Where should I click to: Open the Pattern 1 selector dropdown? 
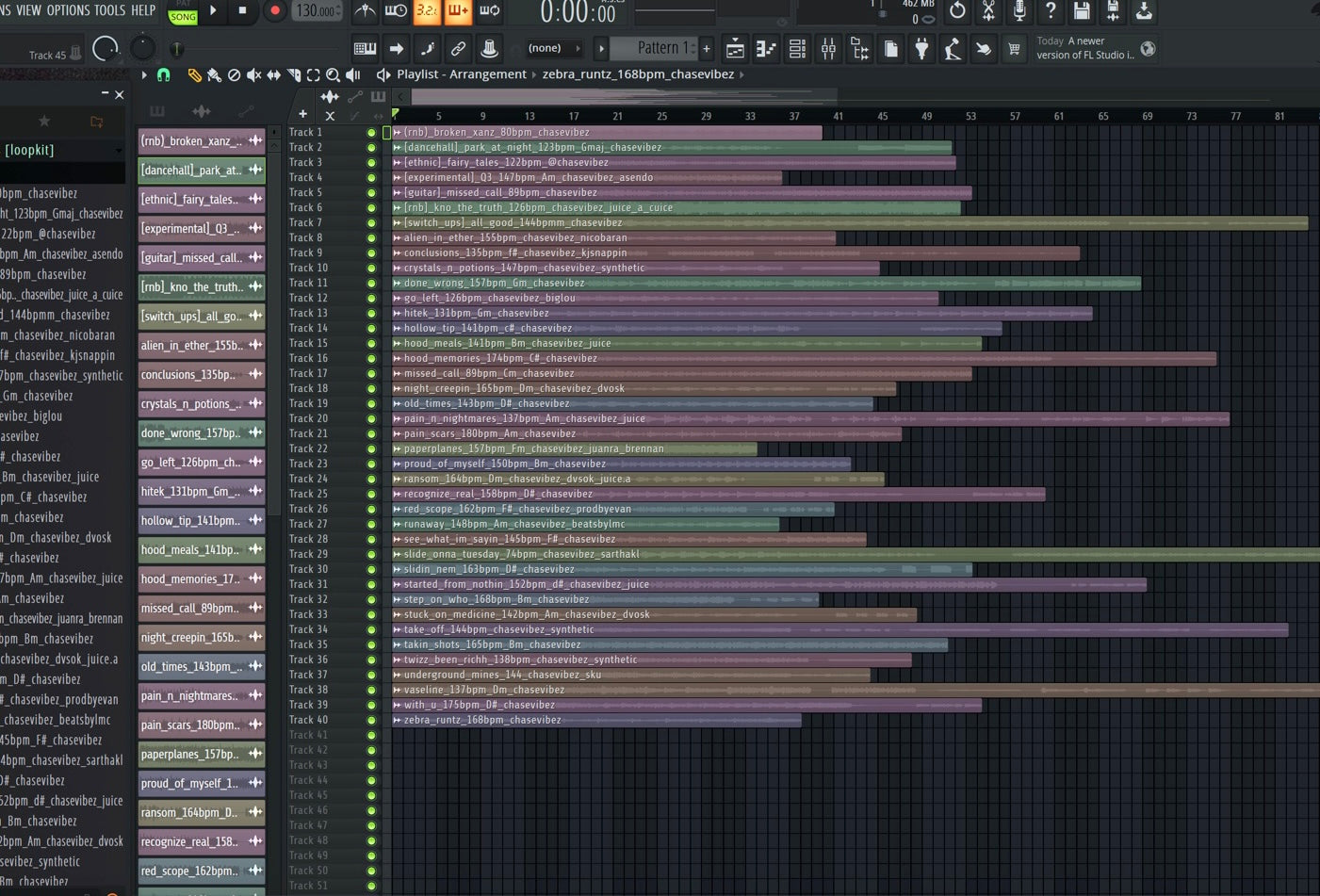[655, 48]
